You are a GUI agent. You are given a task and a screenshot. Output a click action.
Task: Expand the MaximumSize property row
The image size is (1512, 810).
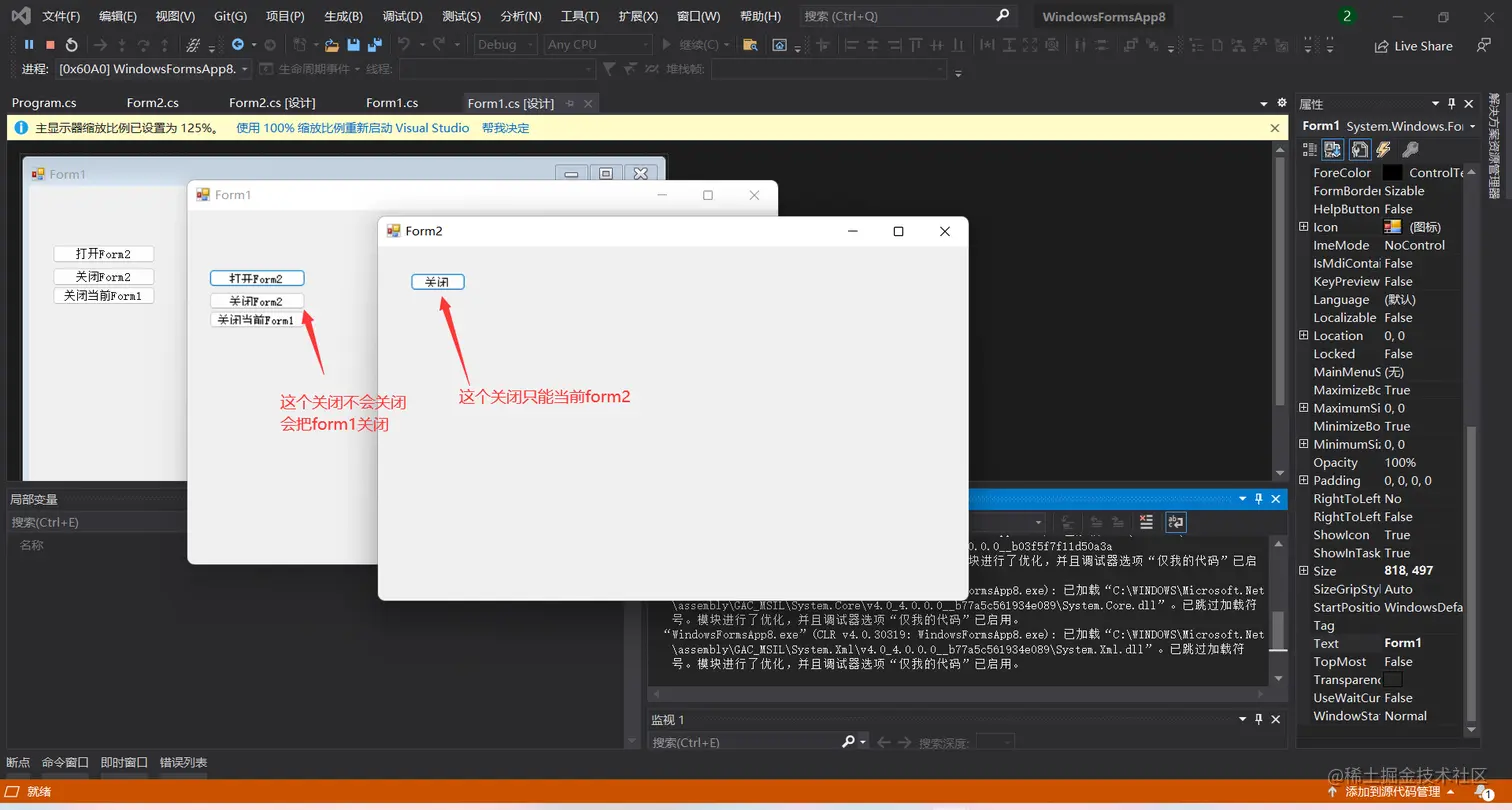(1304, 408)
